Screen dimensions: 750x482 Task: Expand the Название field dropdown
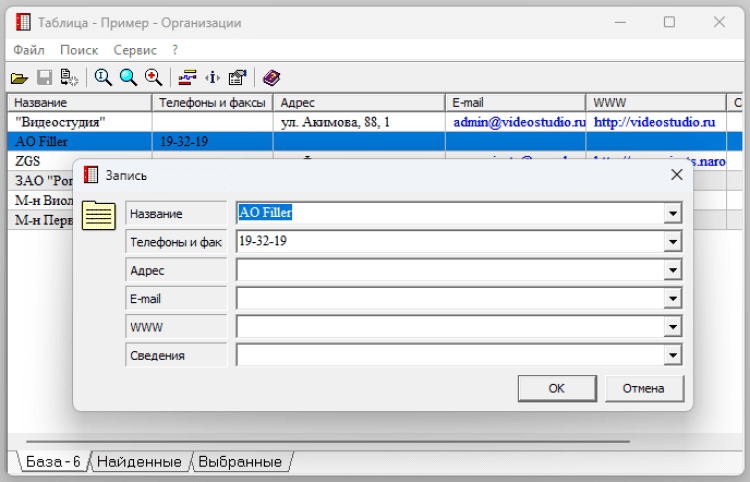(x=673, y=213)
